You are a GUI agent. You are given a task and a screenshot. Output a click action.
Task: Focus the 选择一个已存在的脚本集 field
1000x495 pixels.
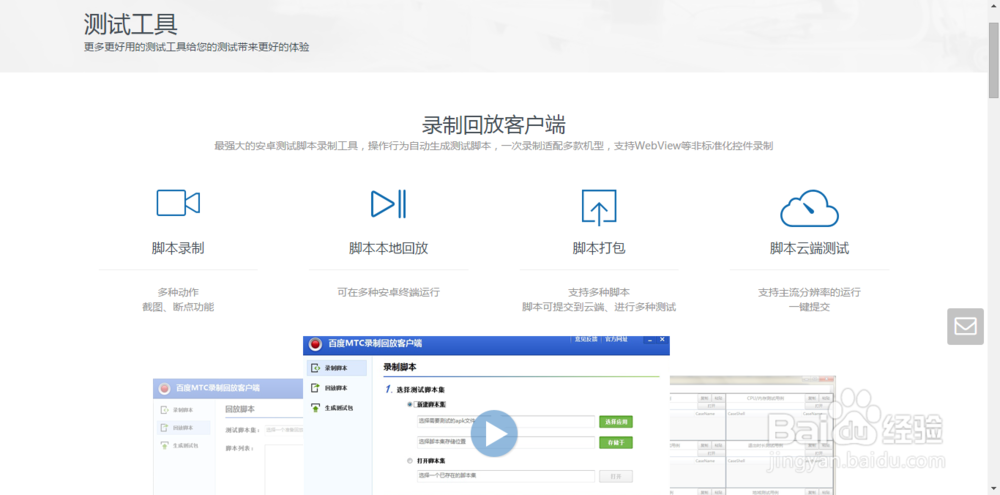pyautogui.click(x=506, y=477)
